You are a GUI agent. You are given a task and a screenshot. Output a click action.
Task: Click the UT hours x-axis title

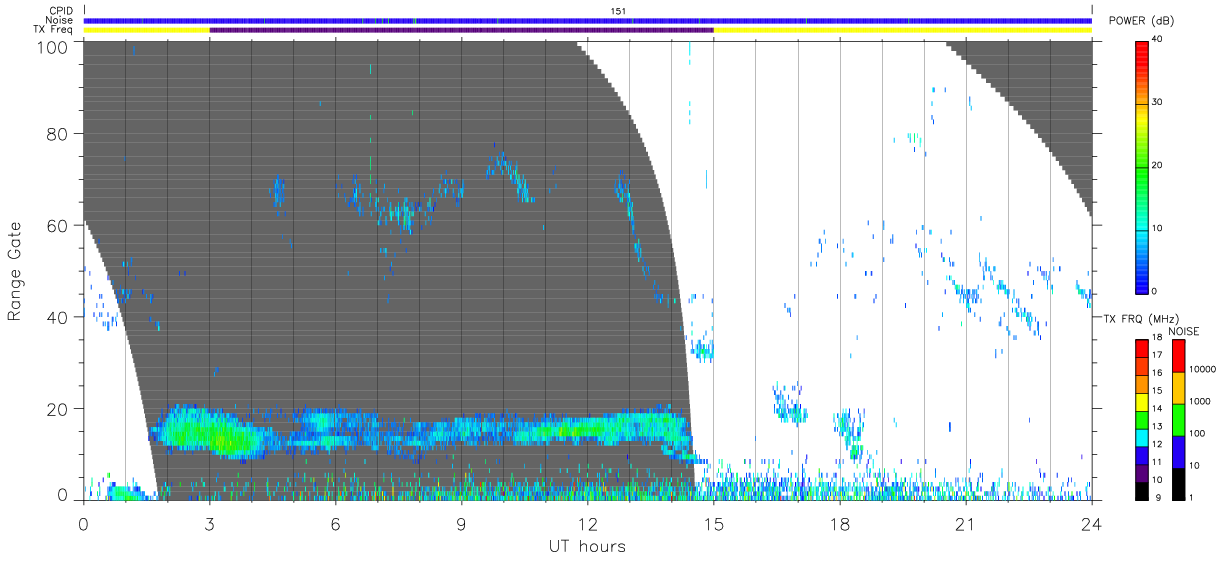[x=587, y=546]
